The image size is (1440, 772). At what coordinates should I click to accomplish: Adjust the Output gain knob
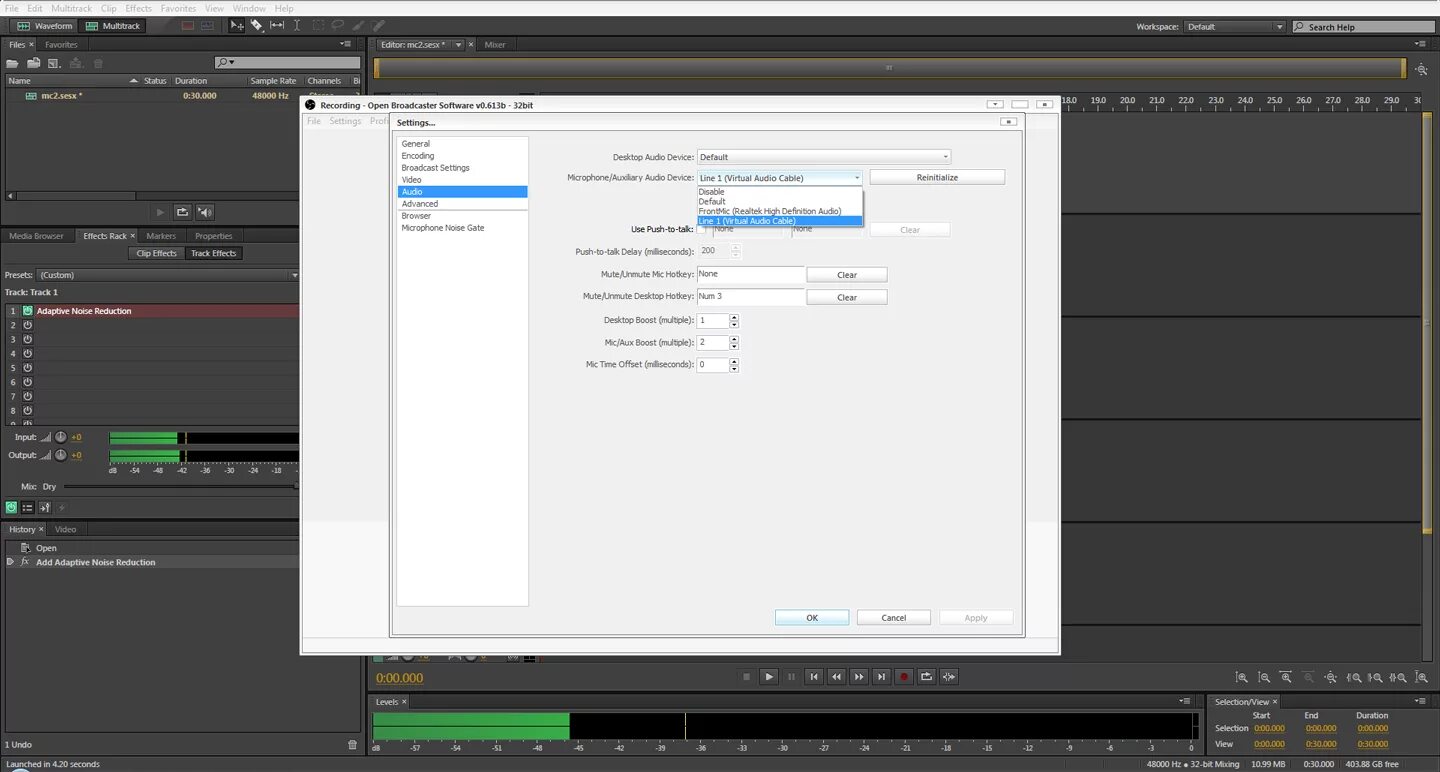click(x=60, y=455)
